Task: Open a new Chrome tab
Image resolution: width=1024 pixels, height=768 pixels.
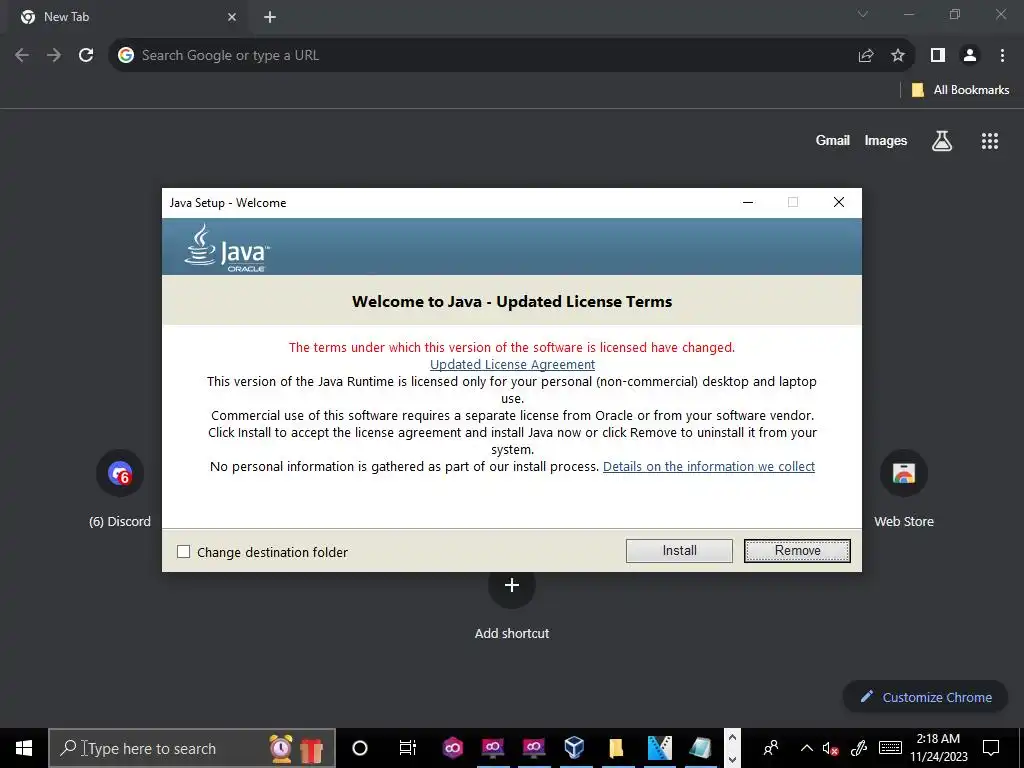Action: [x=270, y=17]
